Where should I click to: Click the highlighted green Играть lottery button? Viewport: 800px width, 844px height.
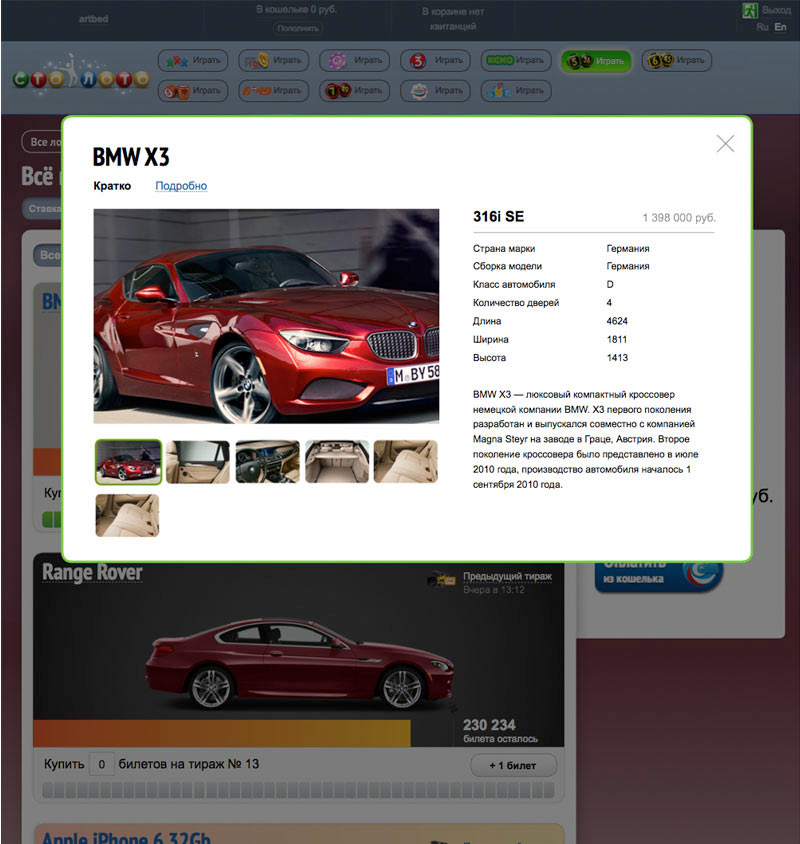coord(596,61)
